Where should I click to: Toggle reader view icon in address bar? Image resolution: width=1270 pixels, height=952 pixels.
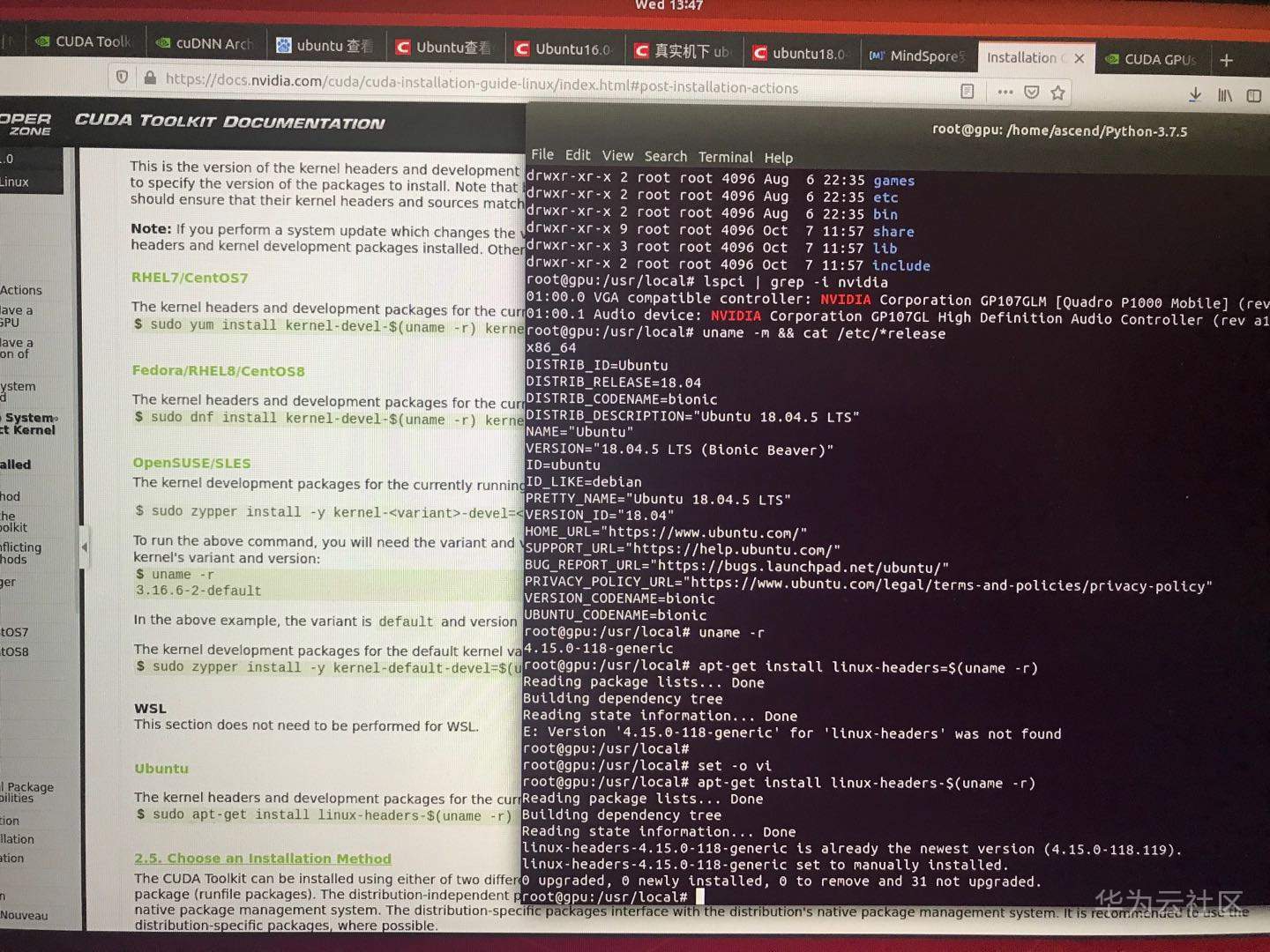coord(967,91)
